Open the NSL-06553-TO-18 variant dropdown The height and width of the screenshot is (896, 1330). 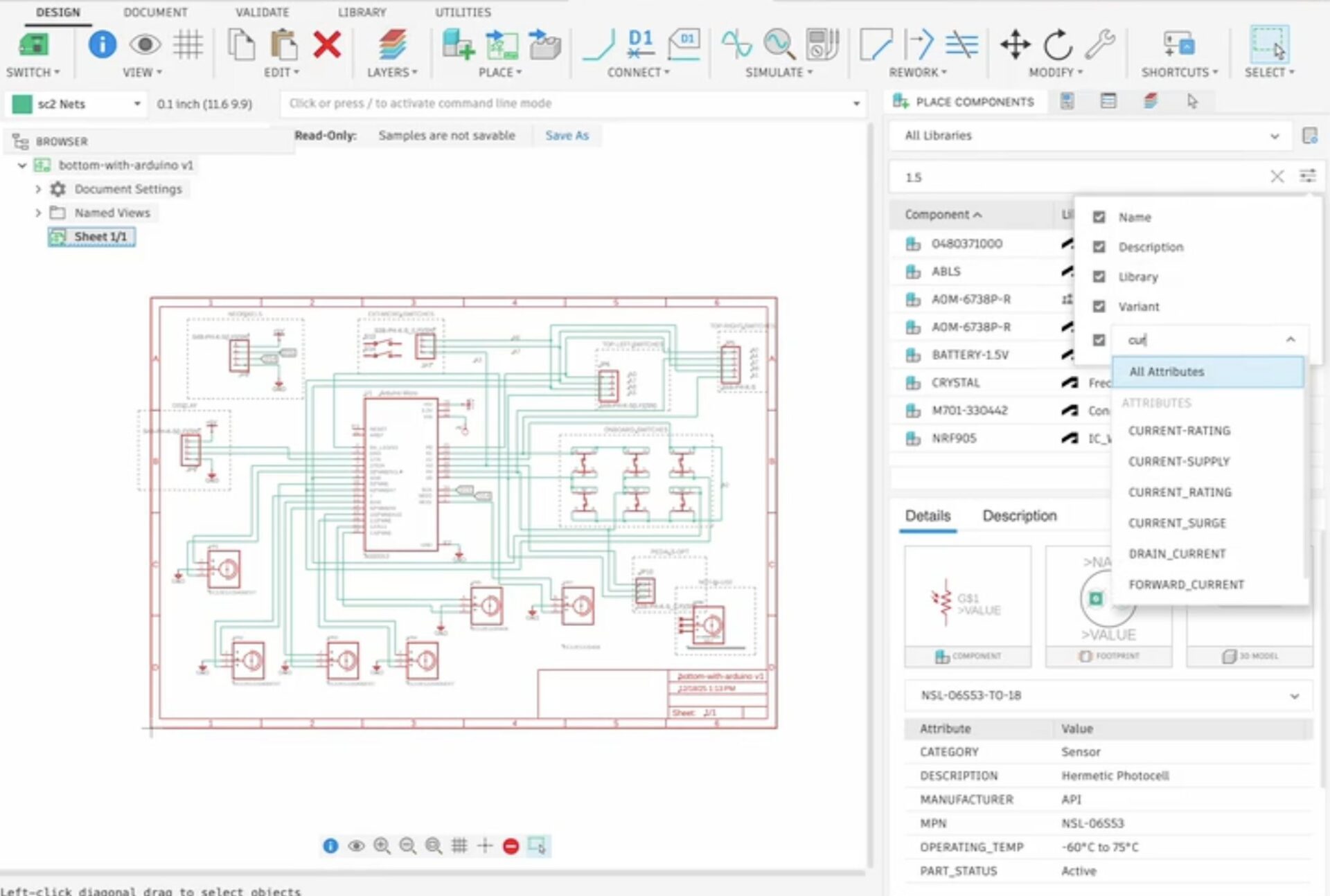[x=1108, y=695]
